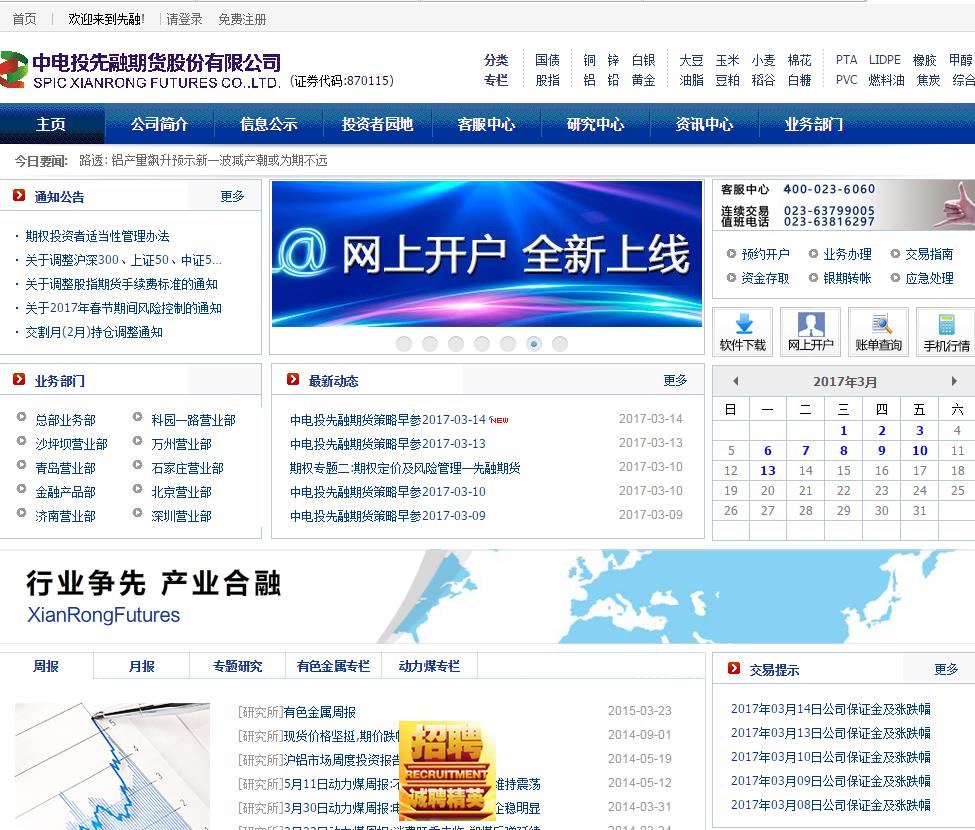
Task: Click the 今日要闻 headline about 铝产量
Action: [203, 161]
